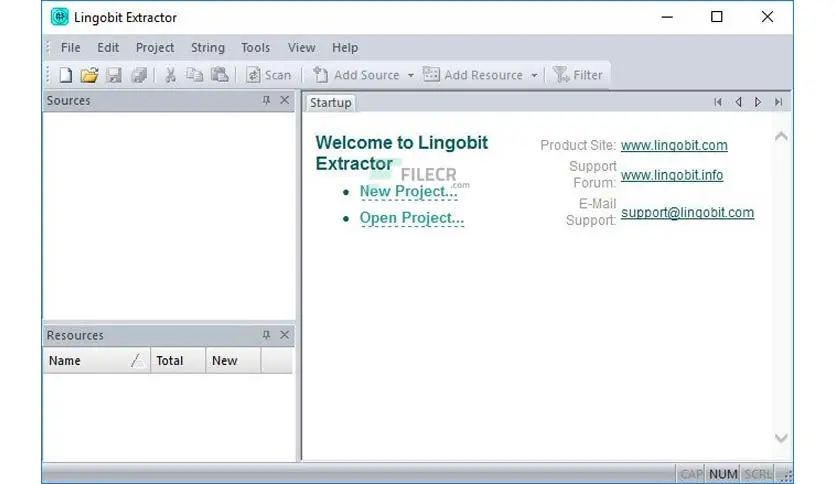Pin the Sources panel
This screenshot has height=484, width=836.
266,100
